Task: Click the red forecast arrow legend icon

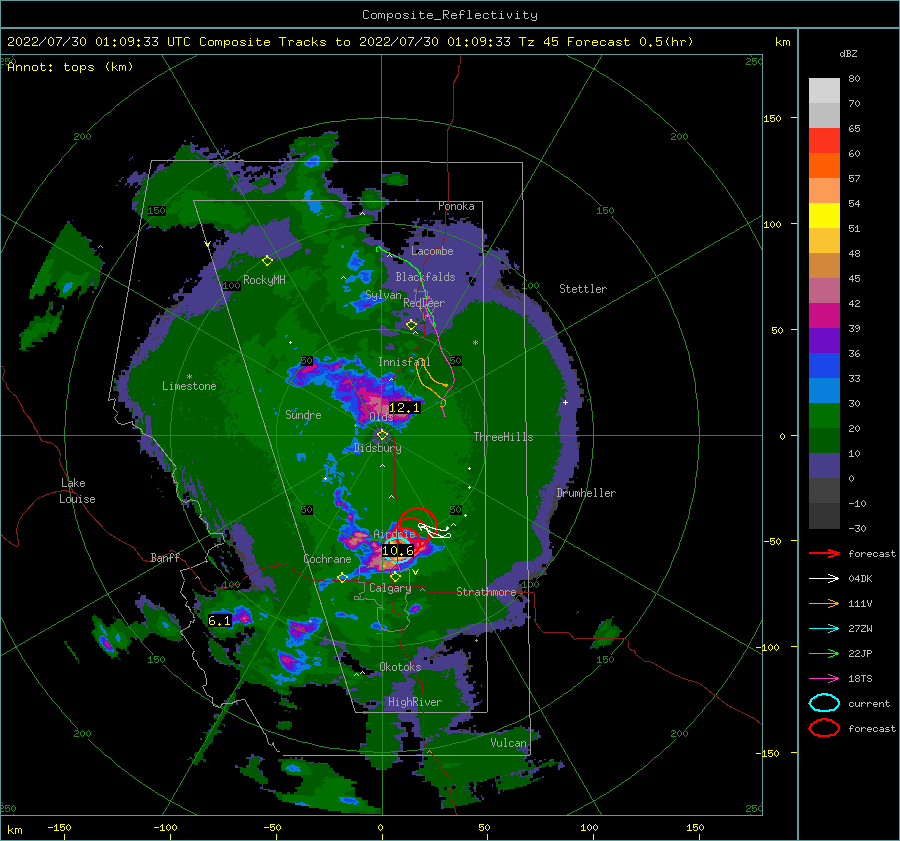Action: click(824, 553)
